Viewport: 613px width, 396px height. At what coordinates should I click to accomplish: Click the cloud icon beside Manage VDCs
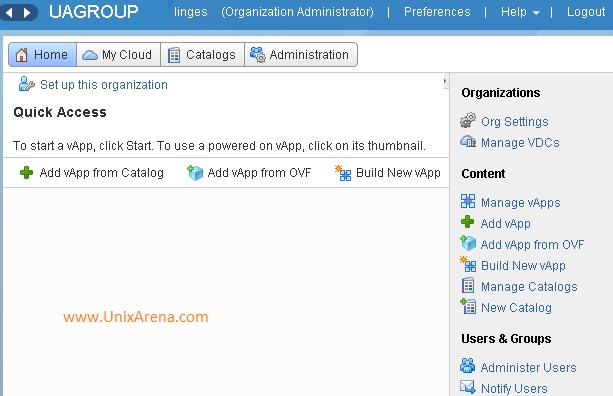click(468, 141)
